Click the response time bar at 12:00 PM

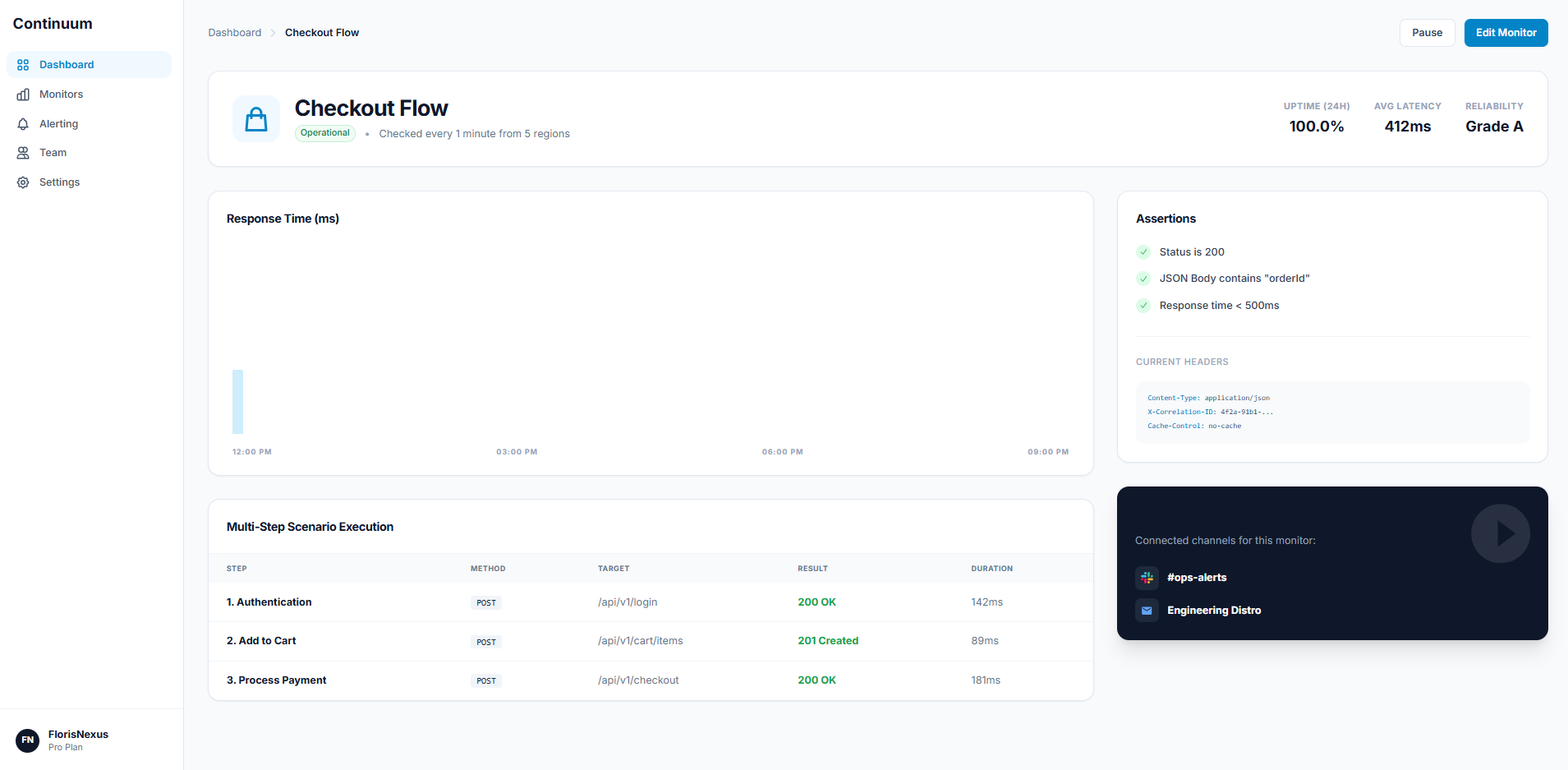(x=238, y=402)
